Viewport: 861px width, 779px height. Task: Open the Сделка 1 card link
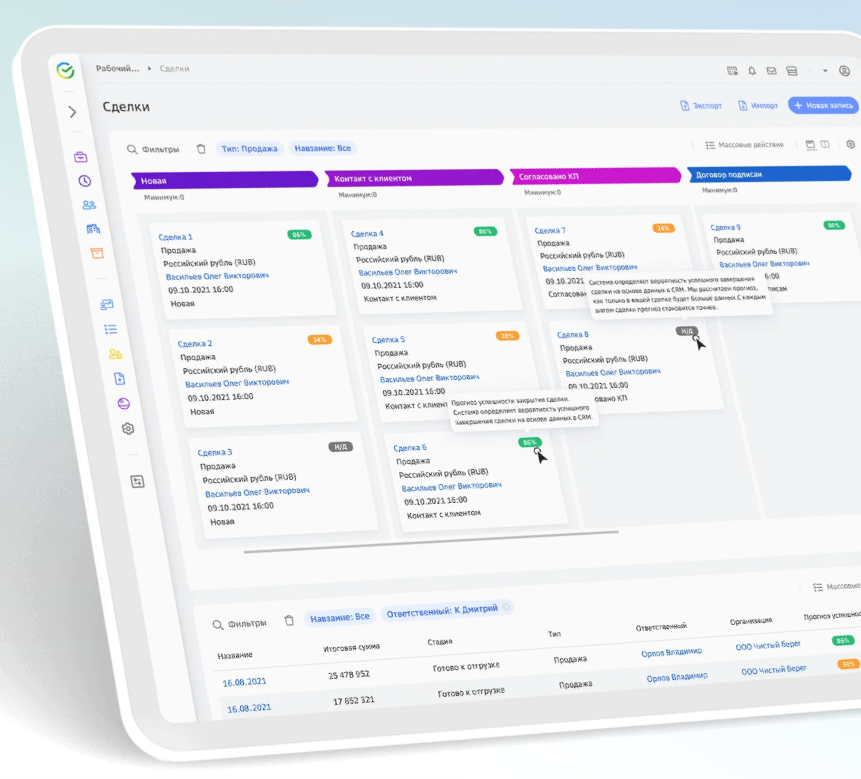click(x=176, y=237)
